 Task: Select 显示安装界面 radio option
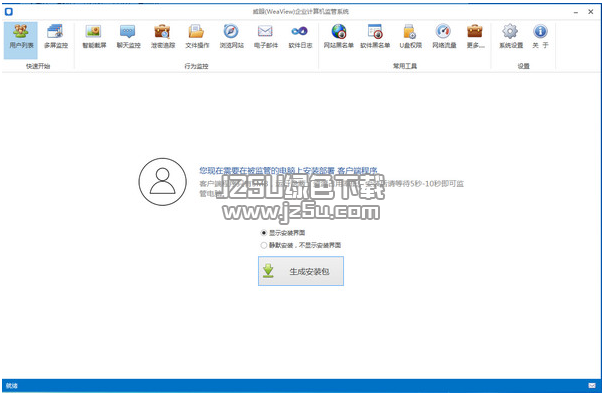point(283,233)
